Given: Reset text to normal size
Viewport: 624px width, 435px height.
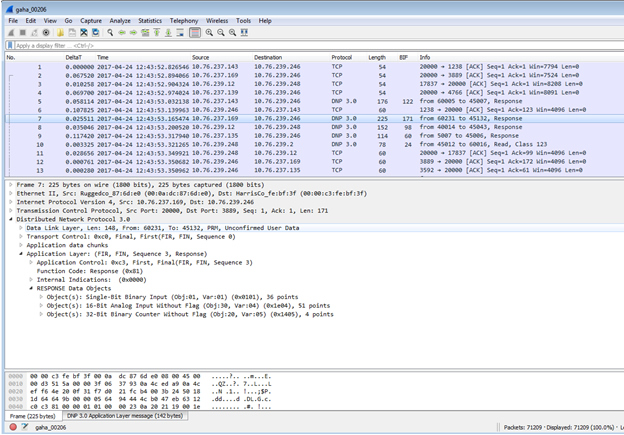Looking at the screenshot, I should point(232,33).
